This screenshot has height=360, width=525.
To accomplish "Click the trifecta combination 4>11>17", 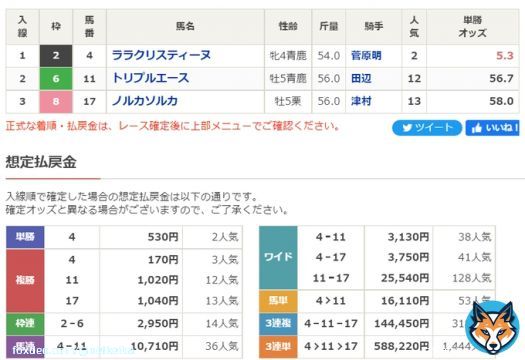I will coord(331,346).
